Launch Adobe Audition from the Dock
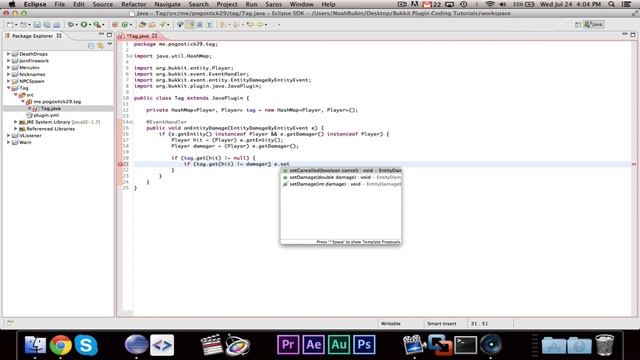Viewport: 640px width, 360px height. tap(338, 344)
